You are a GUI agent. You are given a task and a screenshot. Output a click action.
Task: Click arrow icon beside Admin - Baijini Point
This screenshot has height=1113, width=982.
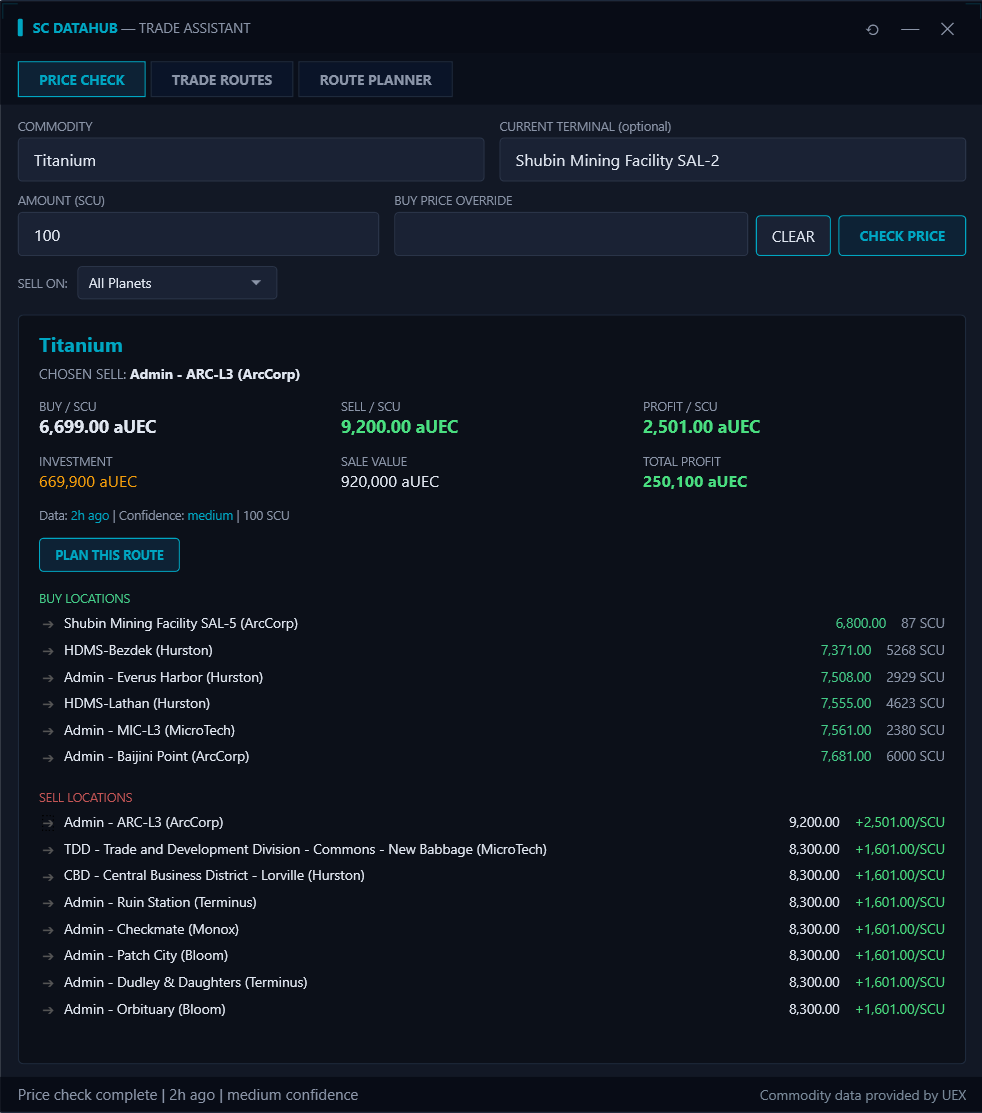click(x=48, y=757)
